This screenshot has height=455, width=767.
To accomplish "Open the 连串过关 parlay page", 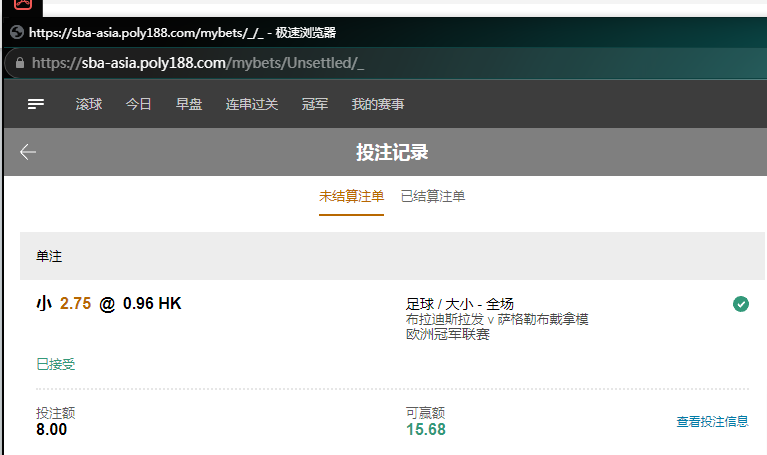I will tap(252, 104).
